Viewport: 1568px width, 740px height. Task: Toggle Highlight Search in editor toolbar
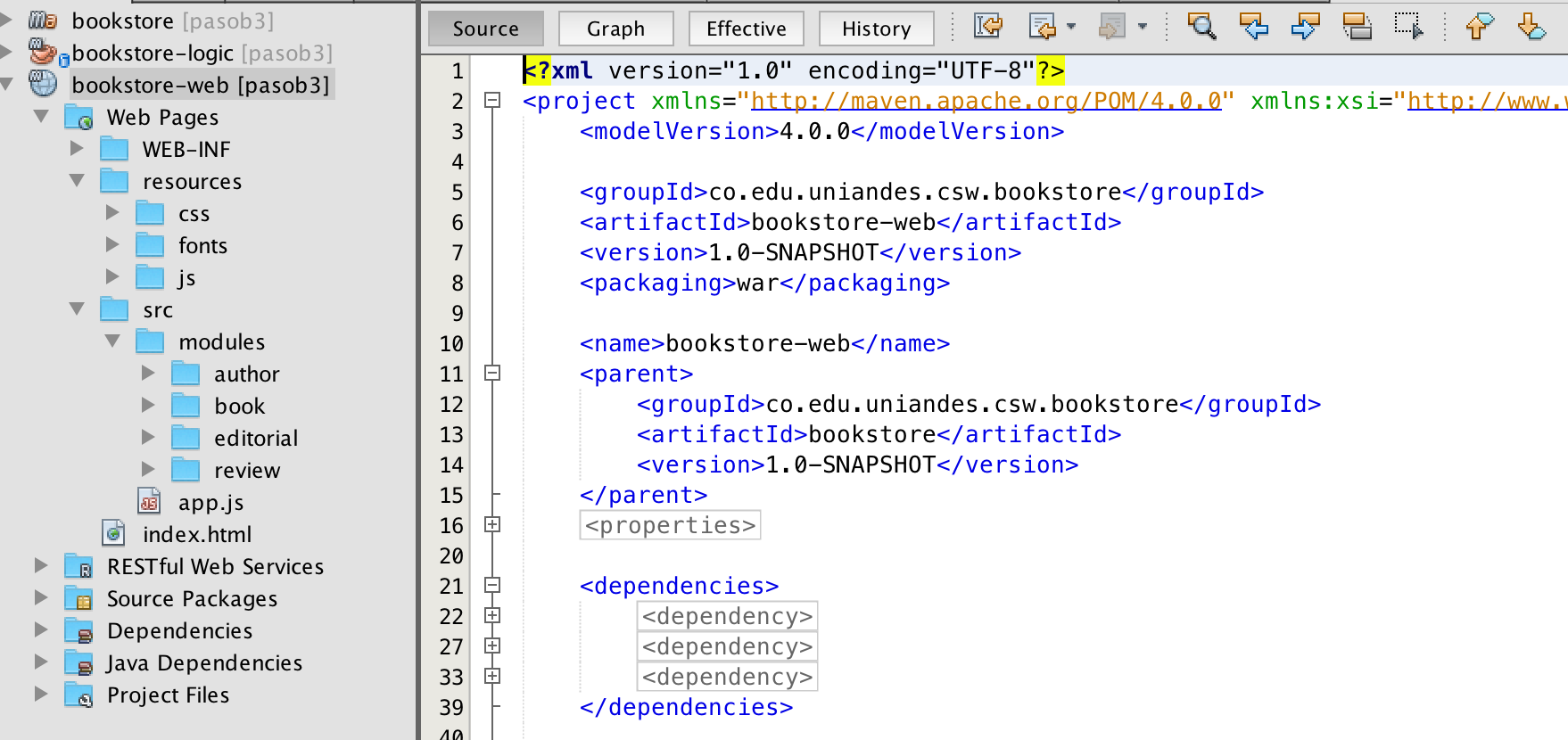(1357, 27)
